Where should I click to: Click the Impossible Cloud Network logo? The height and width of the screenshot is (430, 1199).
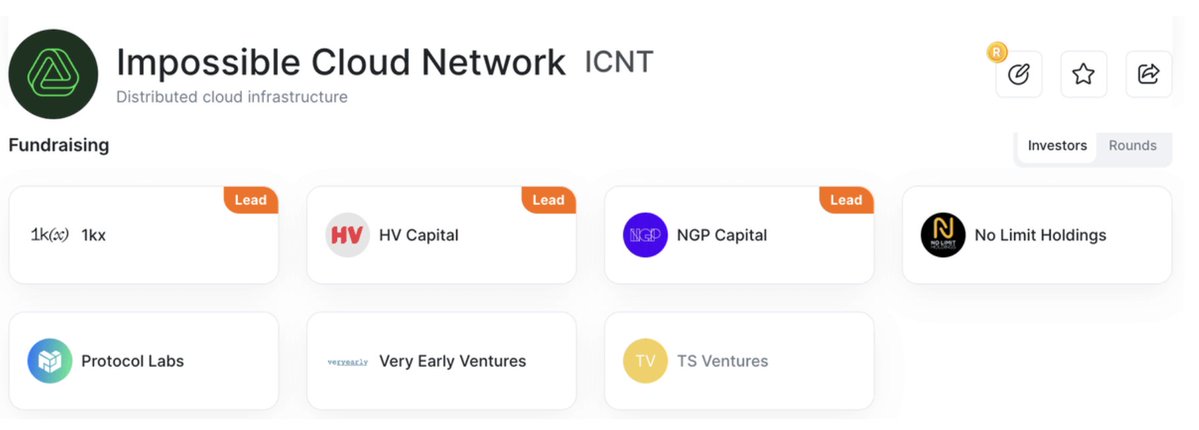click(x=54, y=74)
